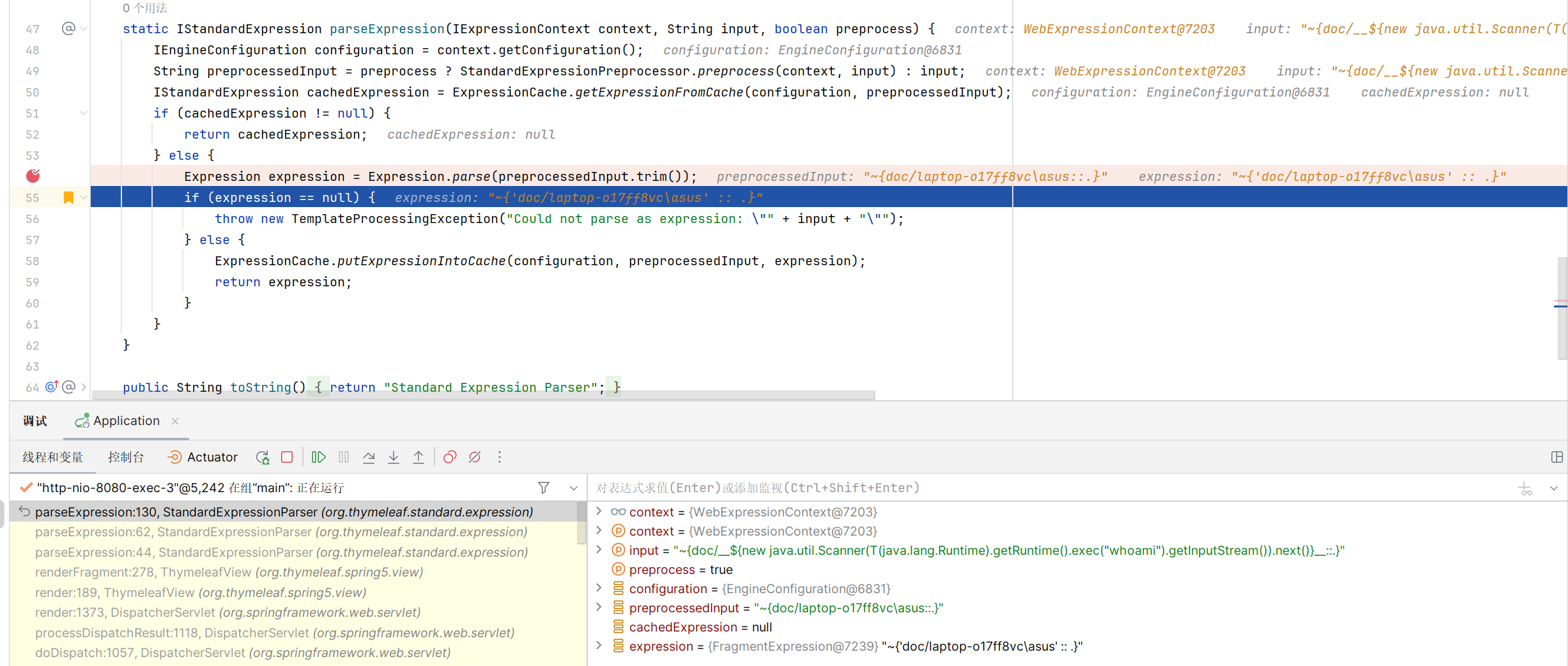Switch to the 线程和变量 tab
Image resolution: width=1568 pixels, height=666 pixels.
53,457
